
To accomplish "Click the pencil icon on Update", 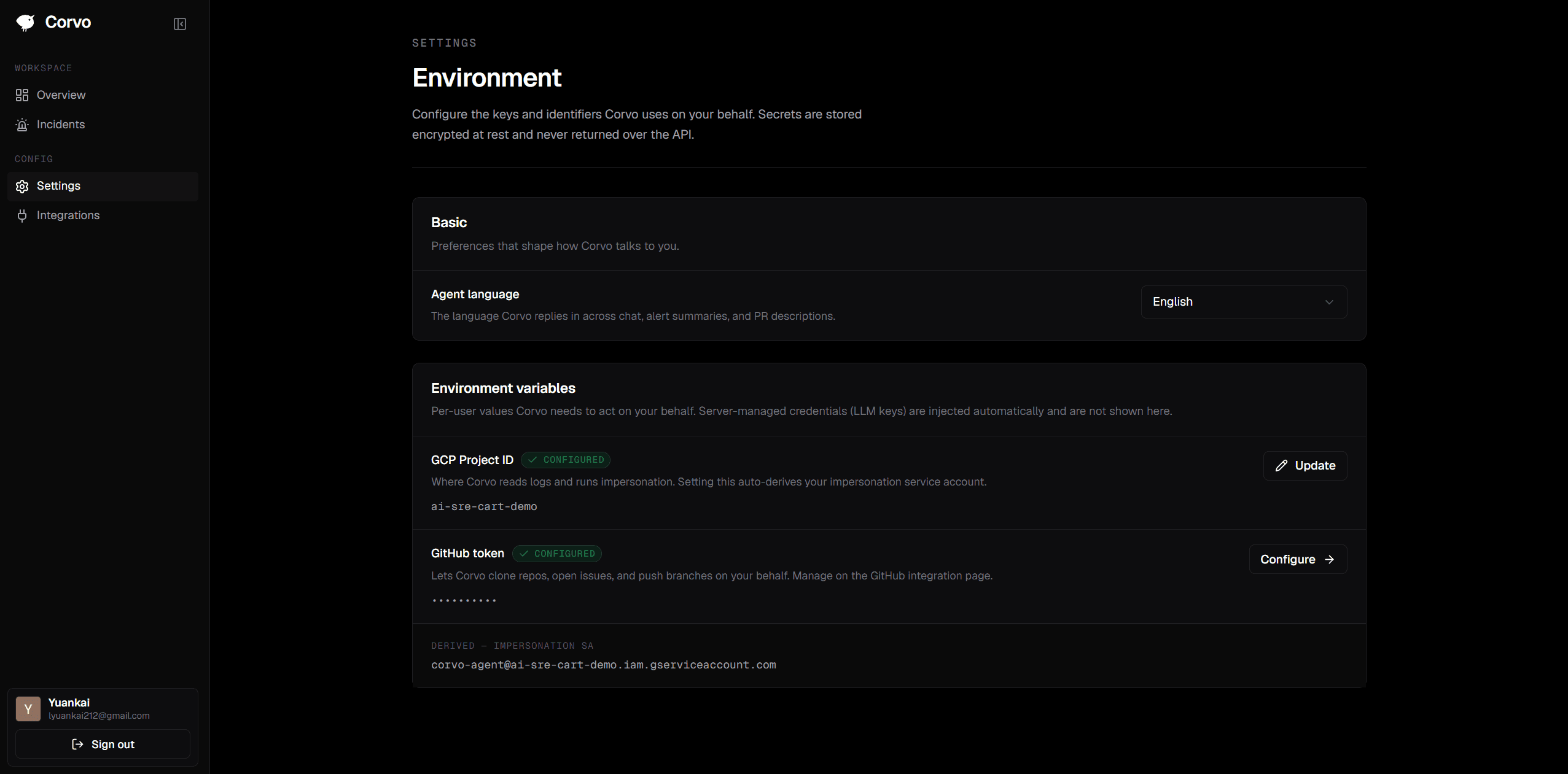I will [x=1281, y=466].
